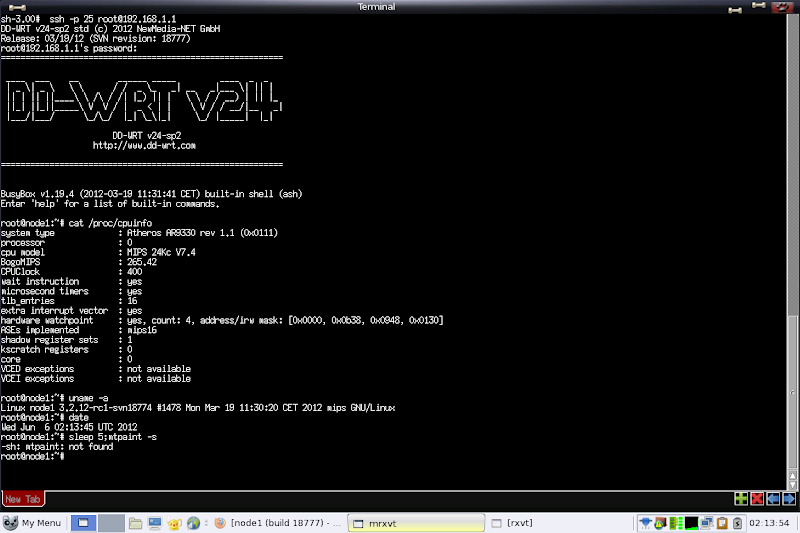Click the scrollbar up arrow
Screen dimensions: 800x533
[x=792, y=475]
